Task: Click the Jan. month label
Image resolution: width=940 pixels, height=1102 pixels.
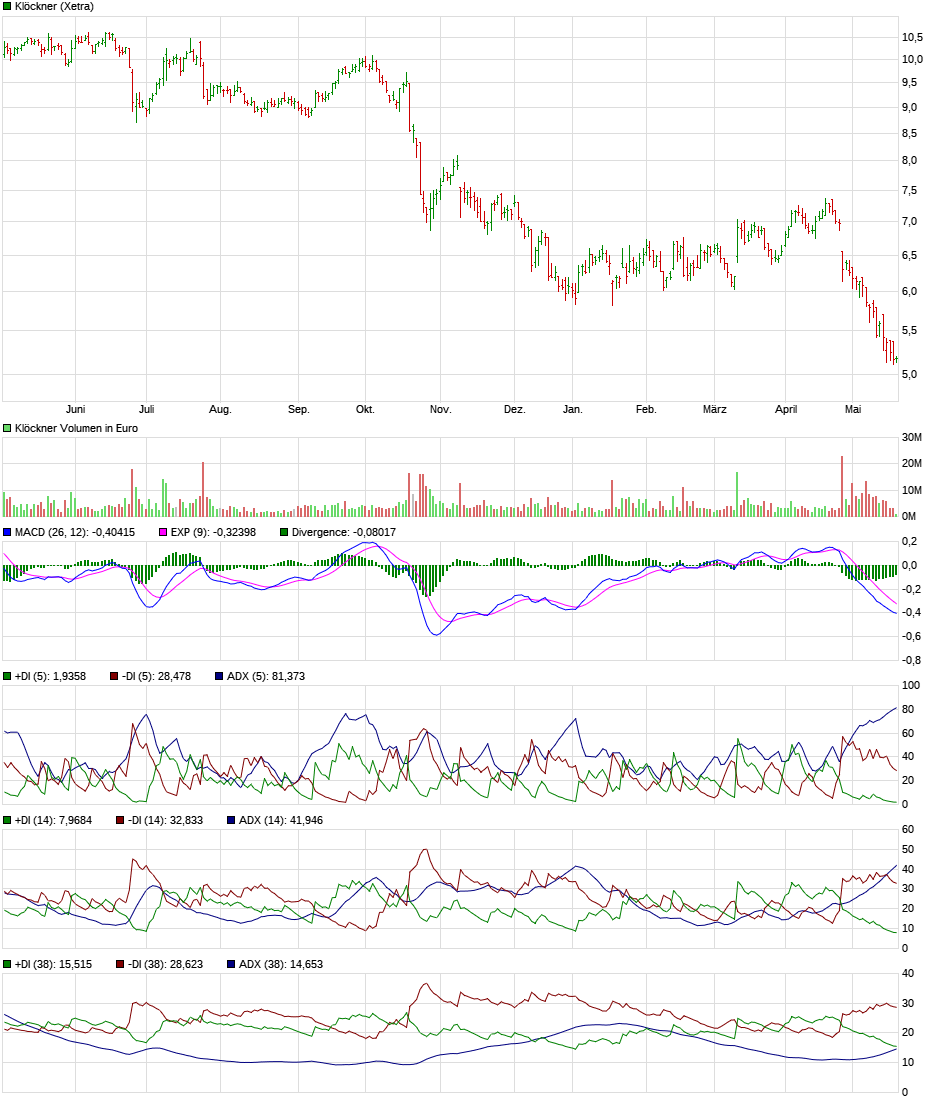Action: point(572,409)
